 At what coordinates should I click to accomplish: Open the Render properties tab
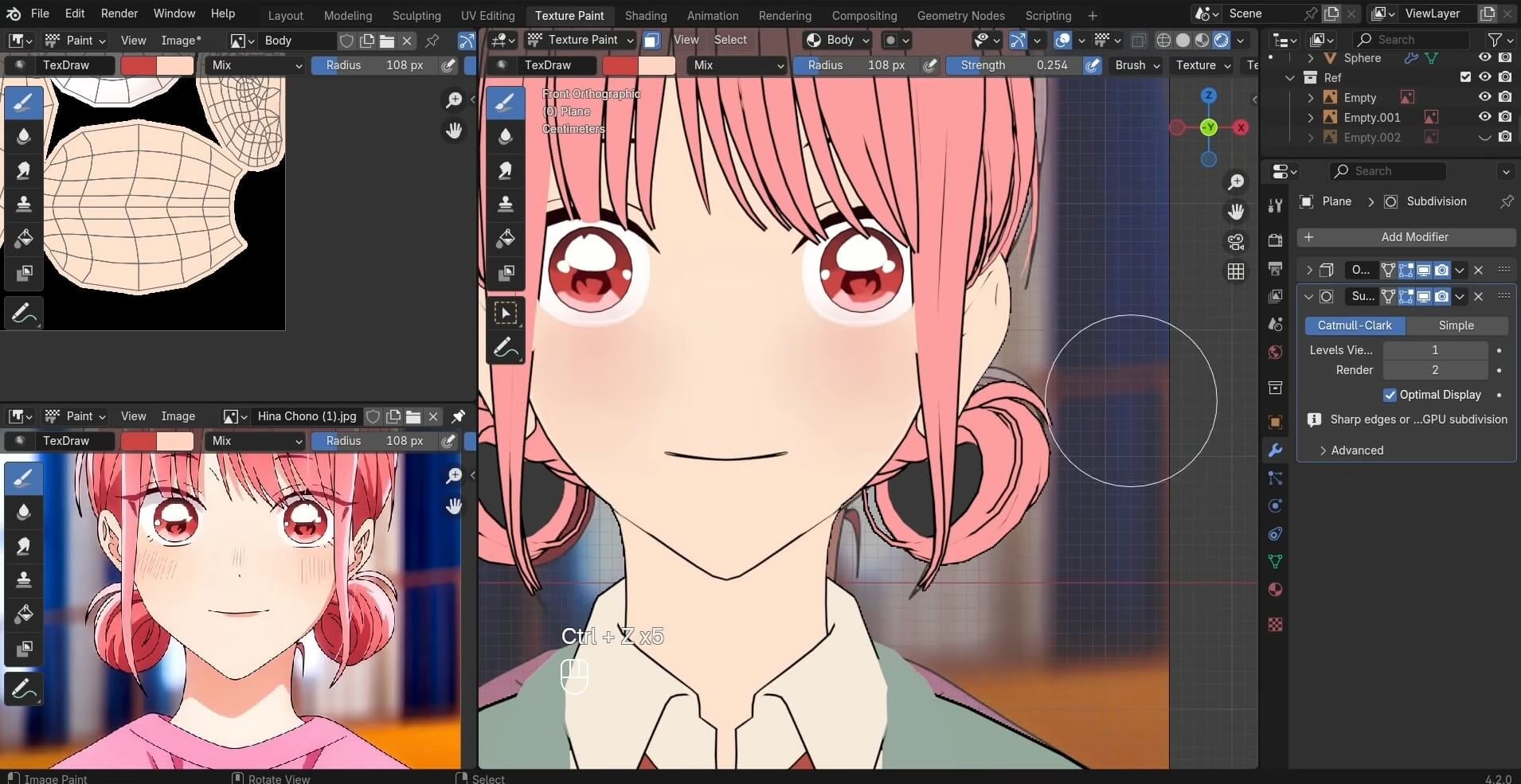(x=1275, y=240)
